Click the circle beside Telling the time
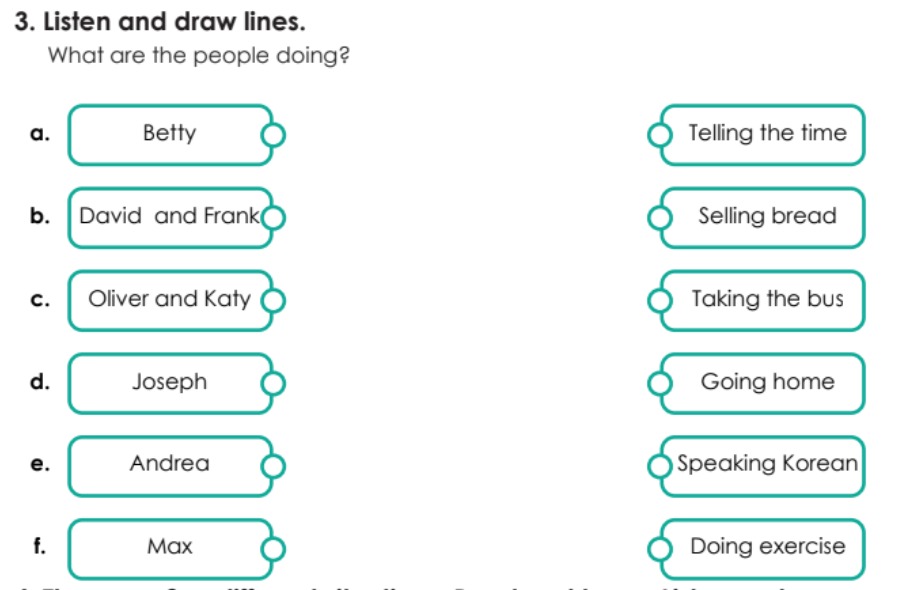898x590 pixels. coord(660,135)
